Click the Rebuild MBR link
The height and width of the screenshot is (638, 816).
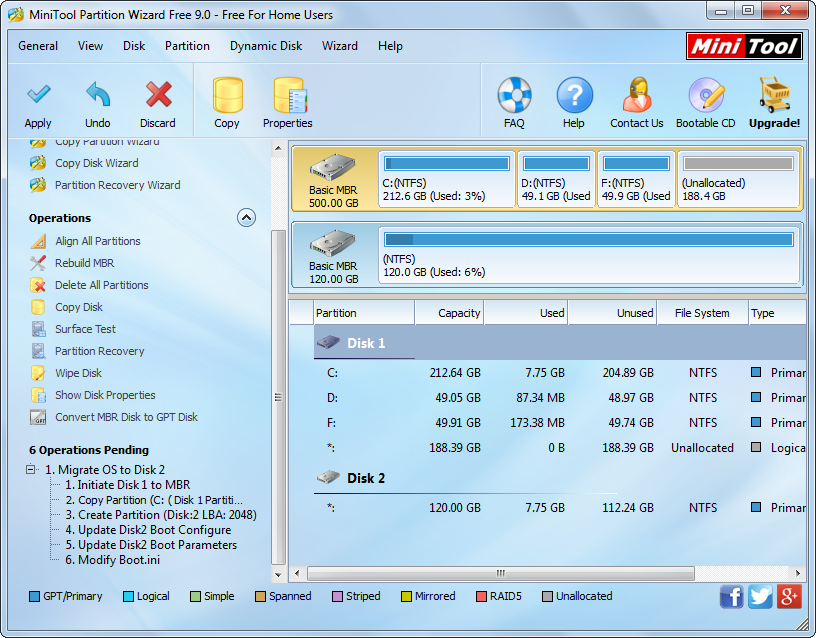click(85, 263)
